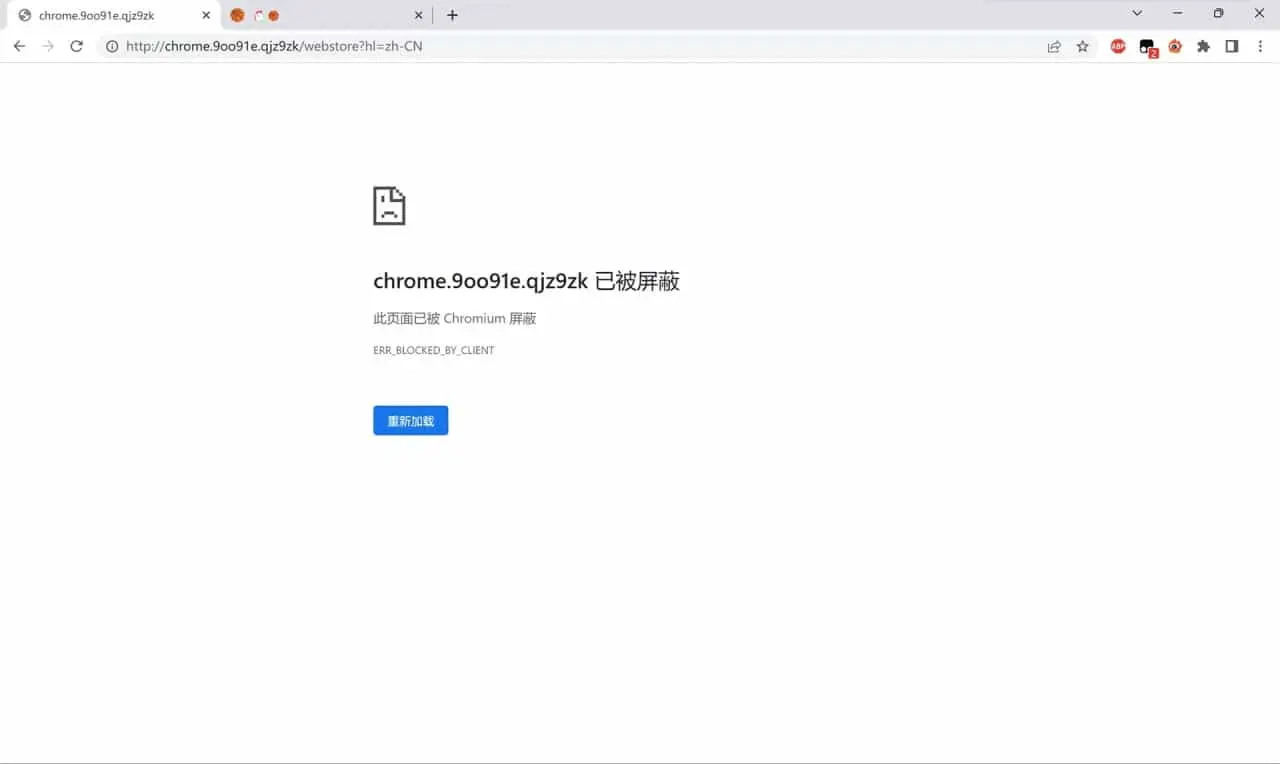This screenshot has width=1280, height=764.
Task: Switch to the second tab with orange favicon
Action: pyautogui.click(x=320, y=15)
